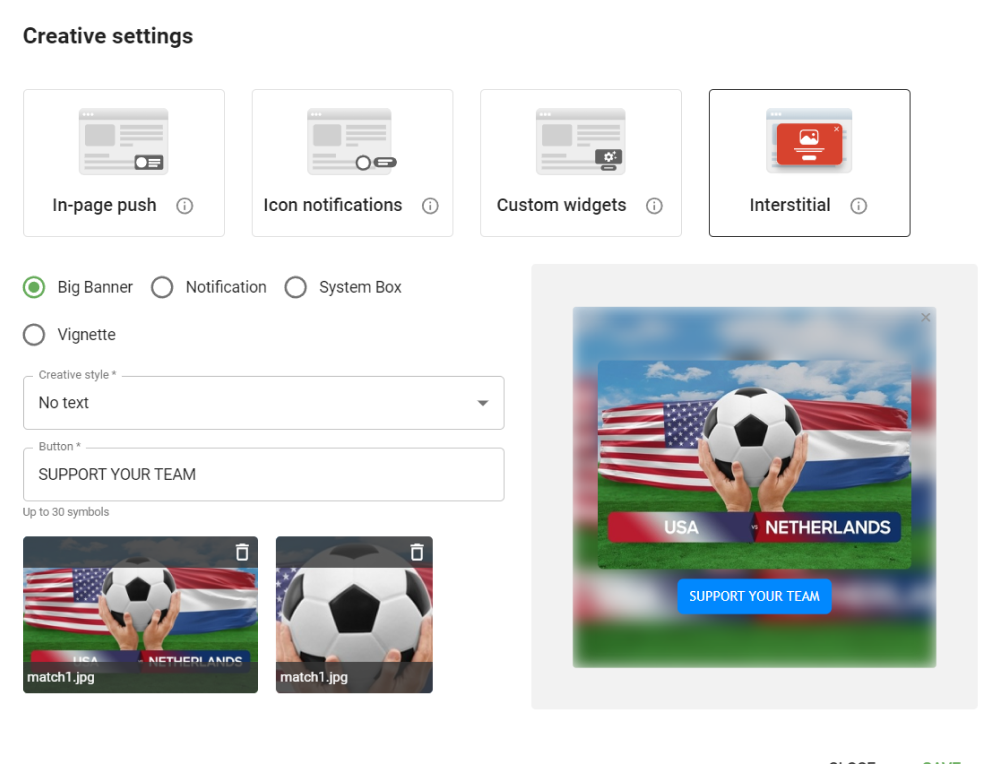Edit the Button text field
Screen dimensions: 1000x764
pyautogui.click(x=263, y=474)
